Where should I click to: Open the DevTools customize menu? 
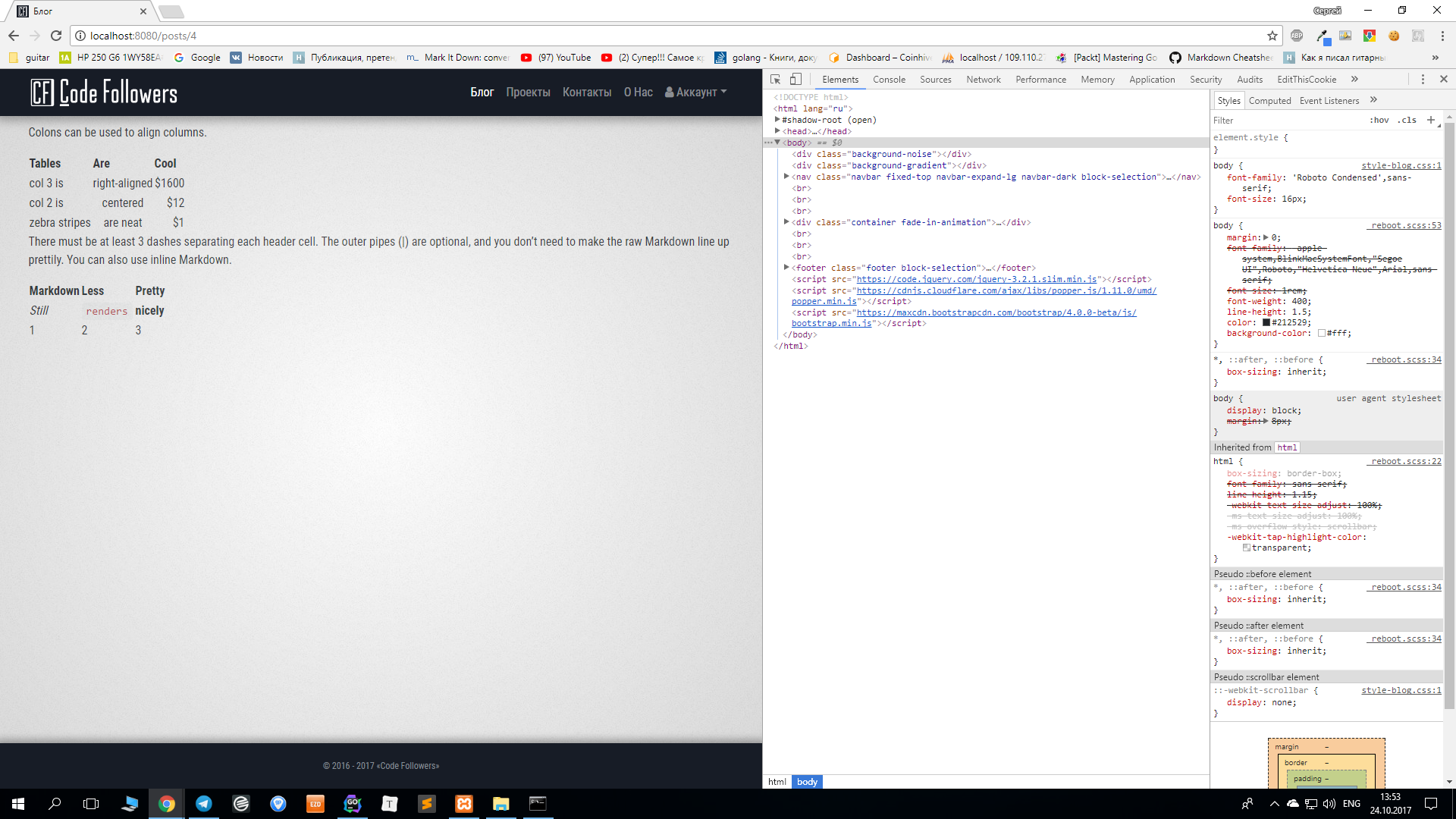click(x=1423, y=79)
